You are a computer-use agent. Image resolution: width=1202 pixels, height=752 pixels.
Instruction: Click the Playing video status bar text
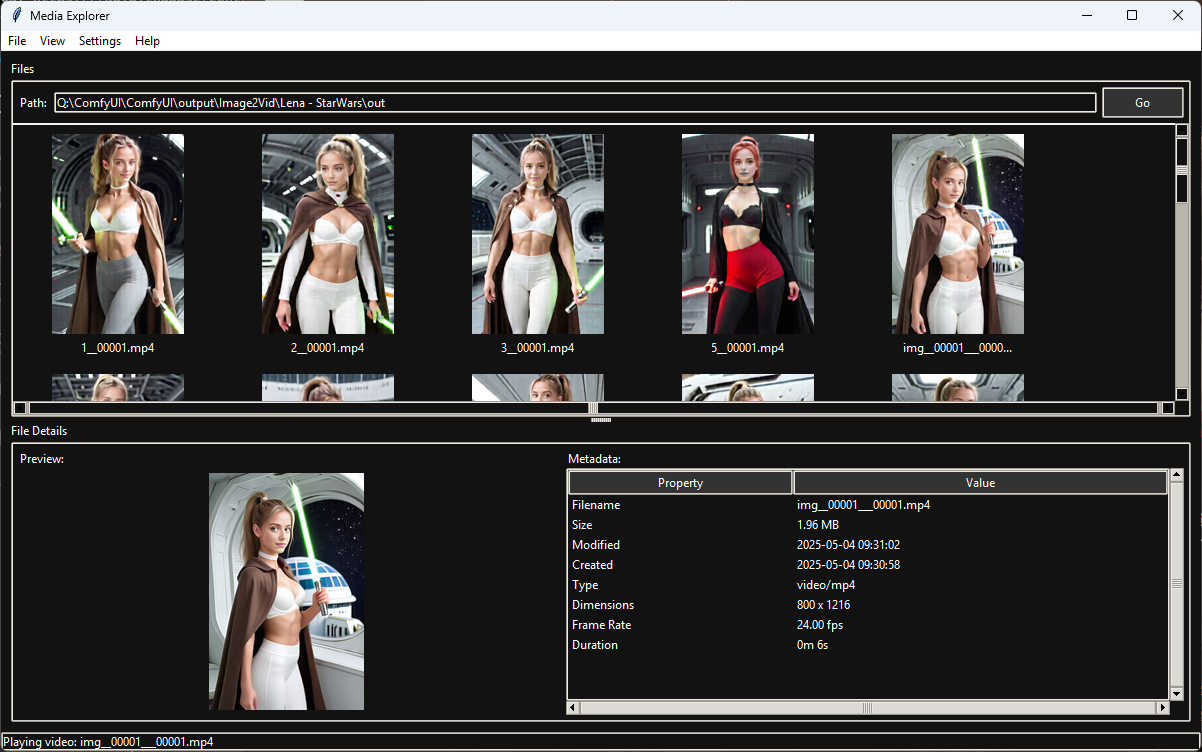click(x=107, y=742)
